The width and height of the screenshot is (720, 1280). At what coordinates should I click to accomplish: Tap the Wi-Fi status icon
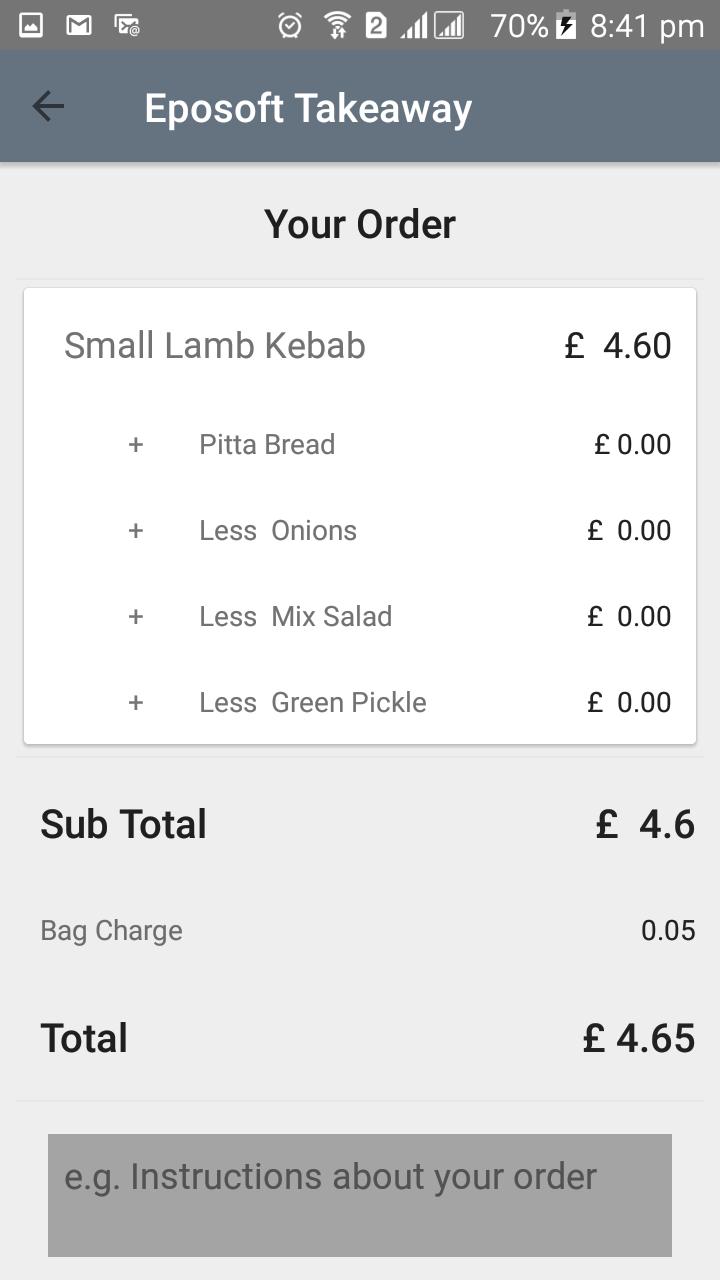(x=338, y=25)
